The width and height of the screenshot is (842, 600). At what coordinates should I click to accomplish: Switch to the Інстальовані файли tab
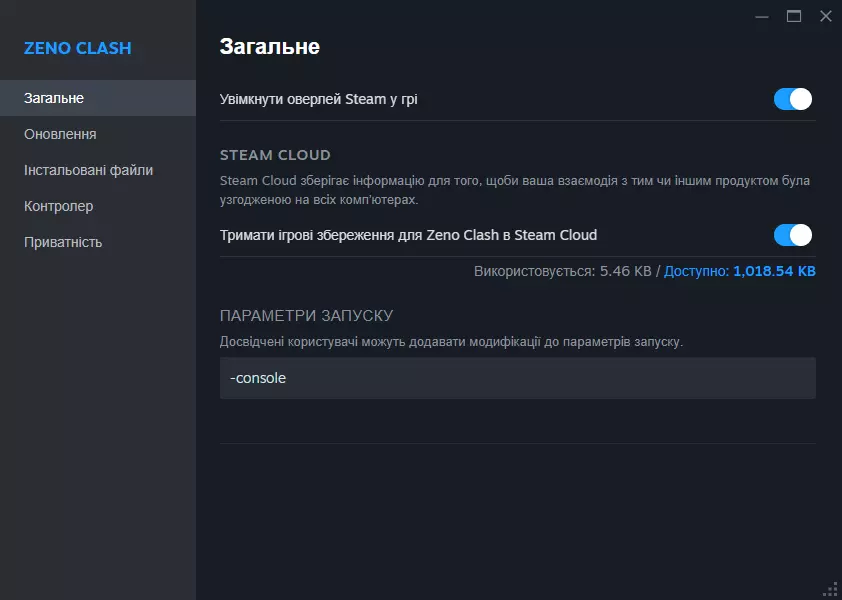tap(88, 170)
